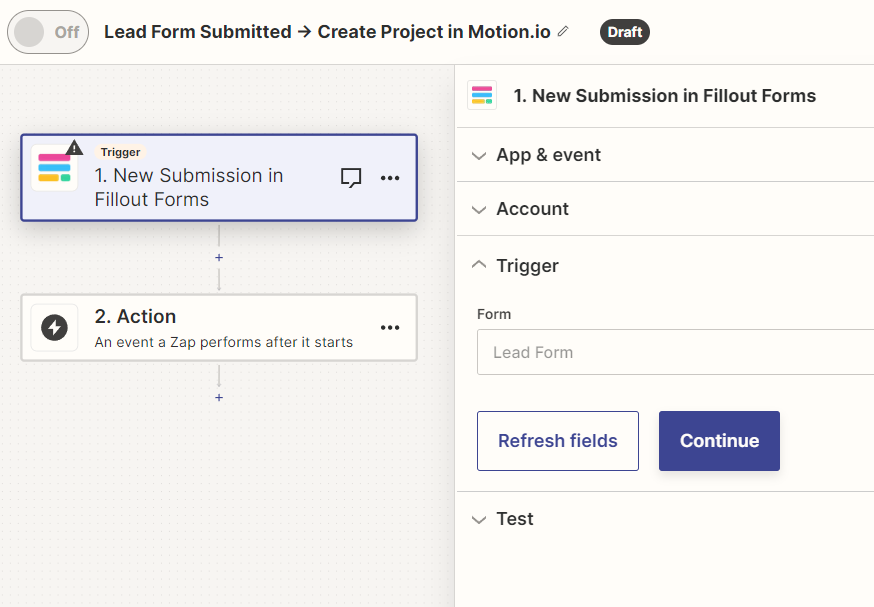Viewport: 874px width, 607px height.
Task: Click the warning triangle on trigger step
Action: tap(75, 148)
